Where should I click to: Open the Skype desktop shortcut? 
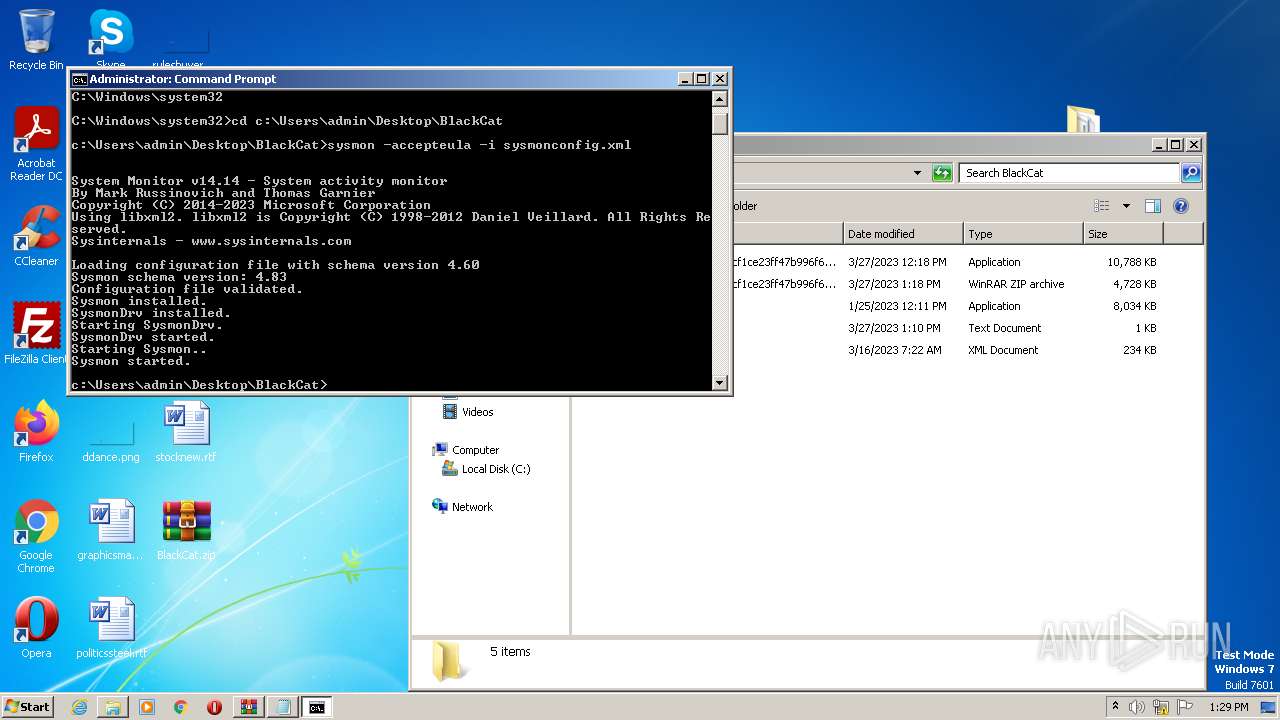coord(110,40)
